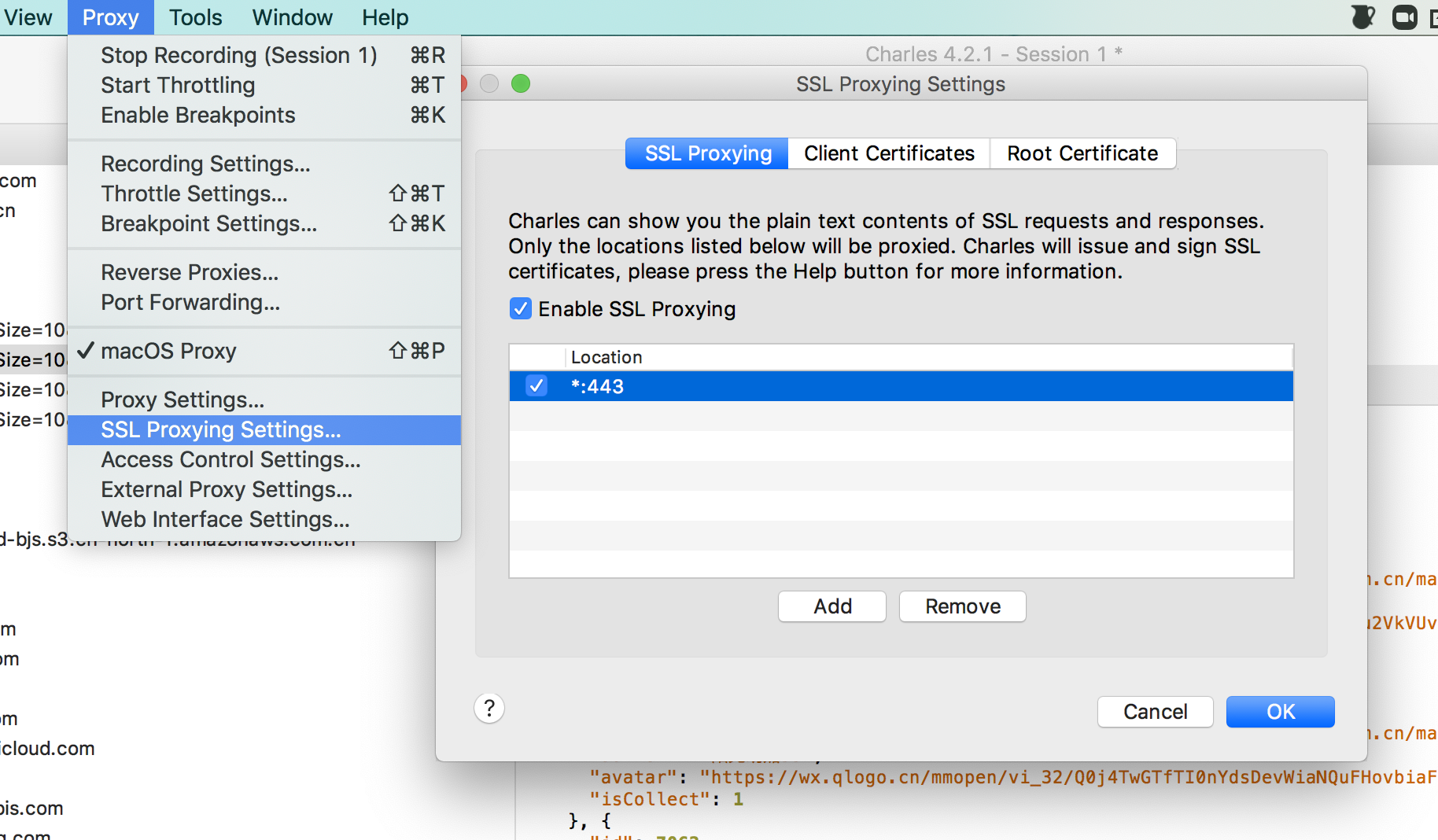
Task: Select the SSL Proxying tab
Action: 707,153
